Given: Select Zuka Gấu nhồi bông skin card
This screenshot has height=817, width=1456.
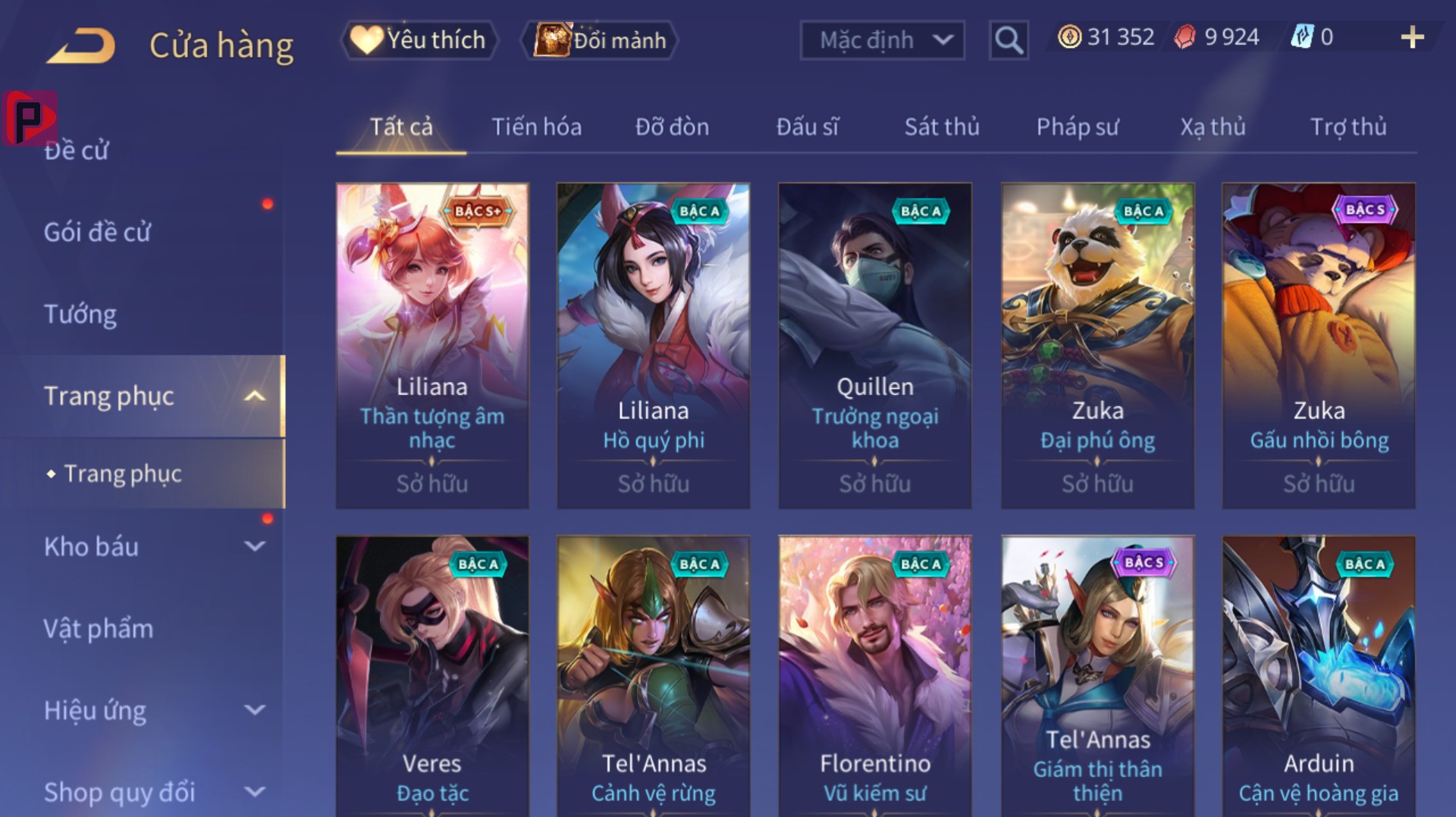Looking at the screenshot, I should point(1319,346).
